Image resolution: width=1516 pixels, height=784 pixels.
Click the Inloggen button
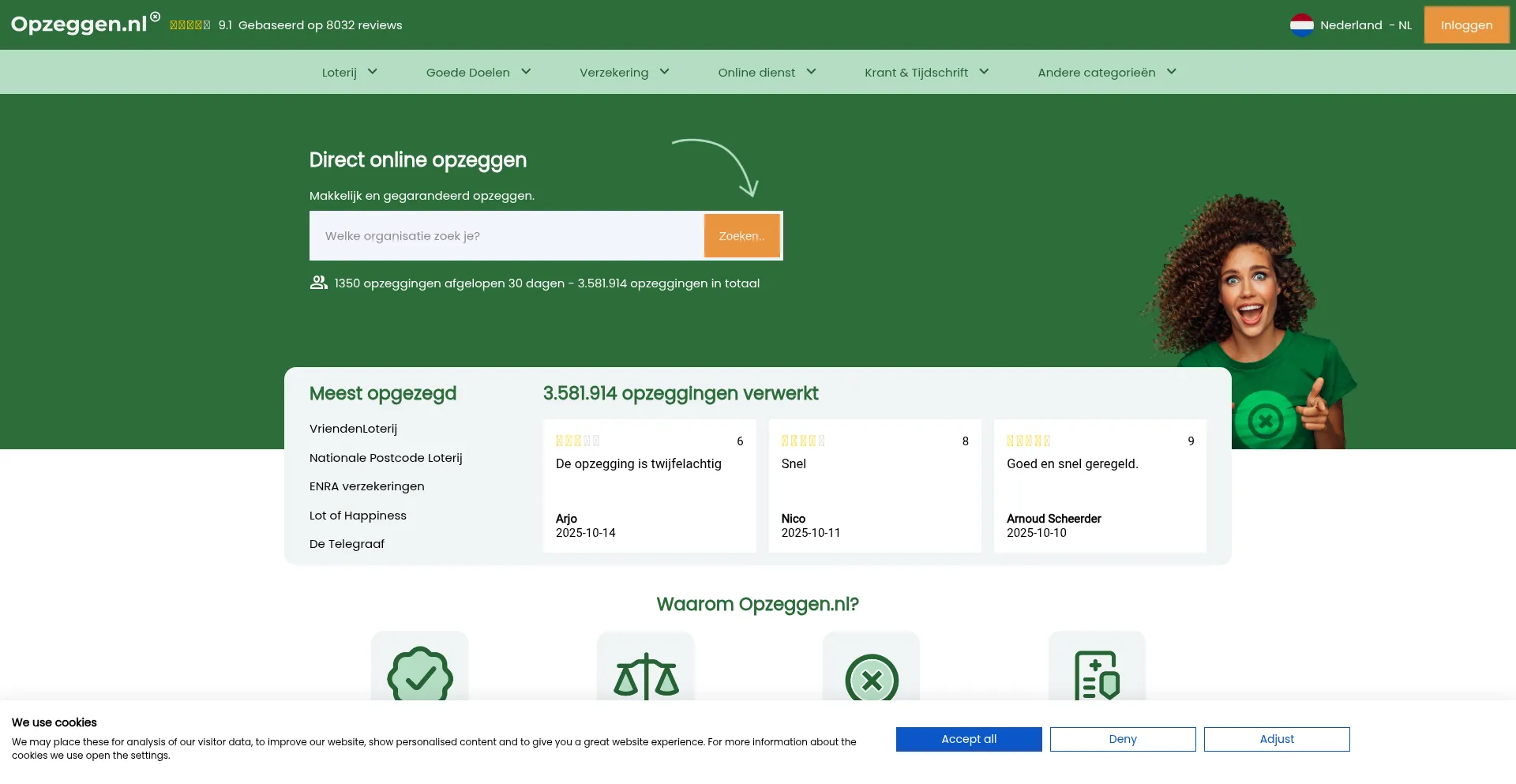coord(1466,25)
